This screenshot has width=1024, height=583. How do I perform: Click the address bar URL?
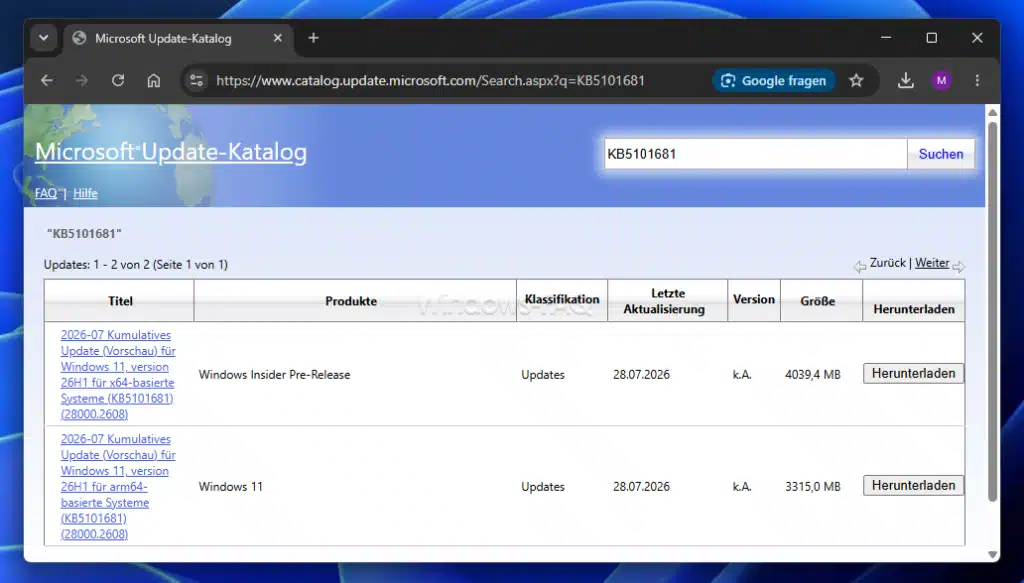[430, 80]
